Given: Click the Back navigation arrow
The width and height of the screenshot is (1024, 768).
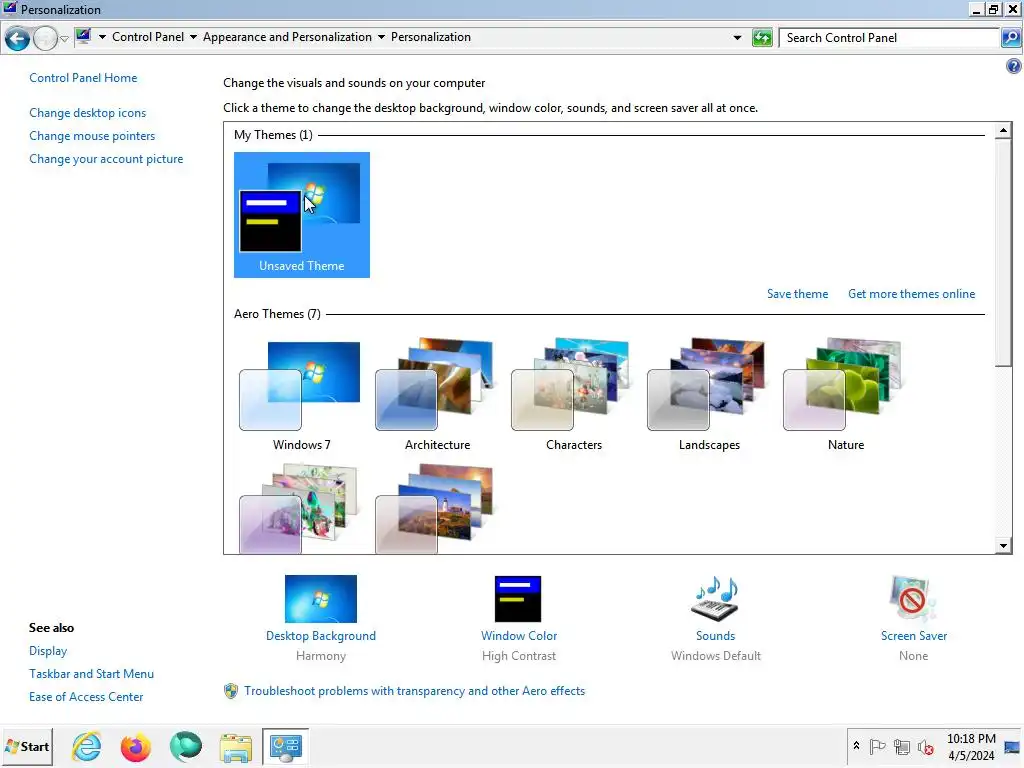Looking at the screenshot, I should 18,39.
